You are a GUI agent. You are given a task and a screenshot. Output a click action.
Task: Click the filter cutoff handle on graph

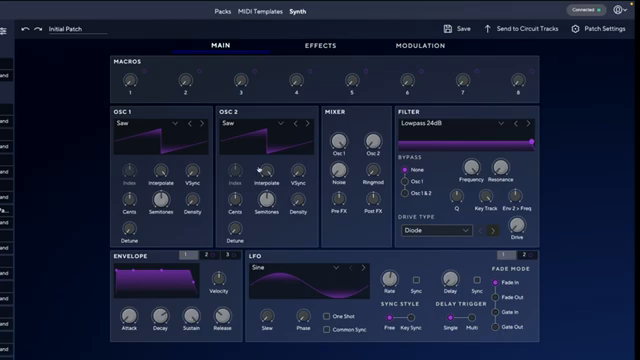click(531, 142)
